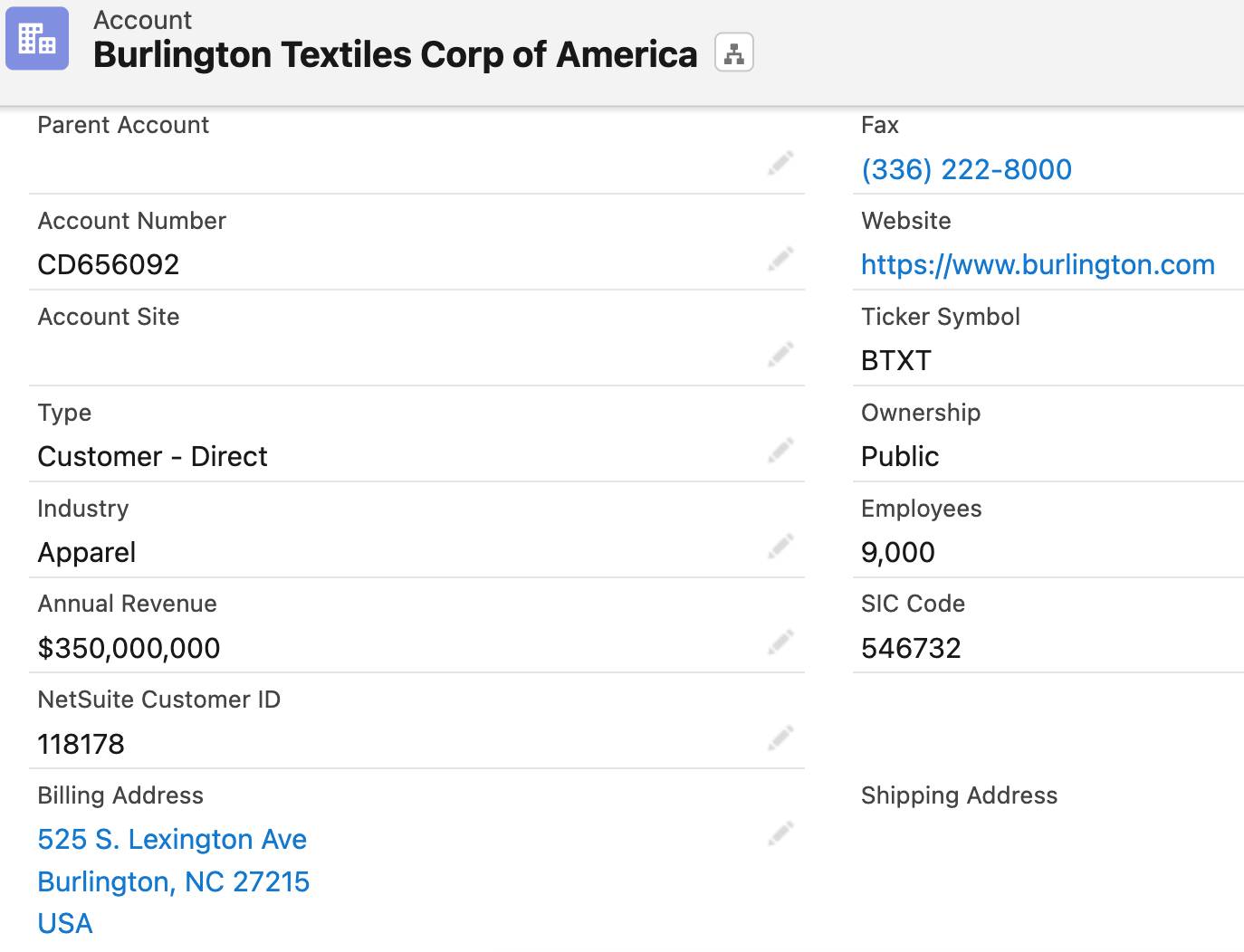The width and height of the screenshot is (1244, 952).
Task: Click pencil icon for Account Site
Action: click(x=780, y=355)
